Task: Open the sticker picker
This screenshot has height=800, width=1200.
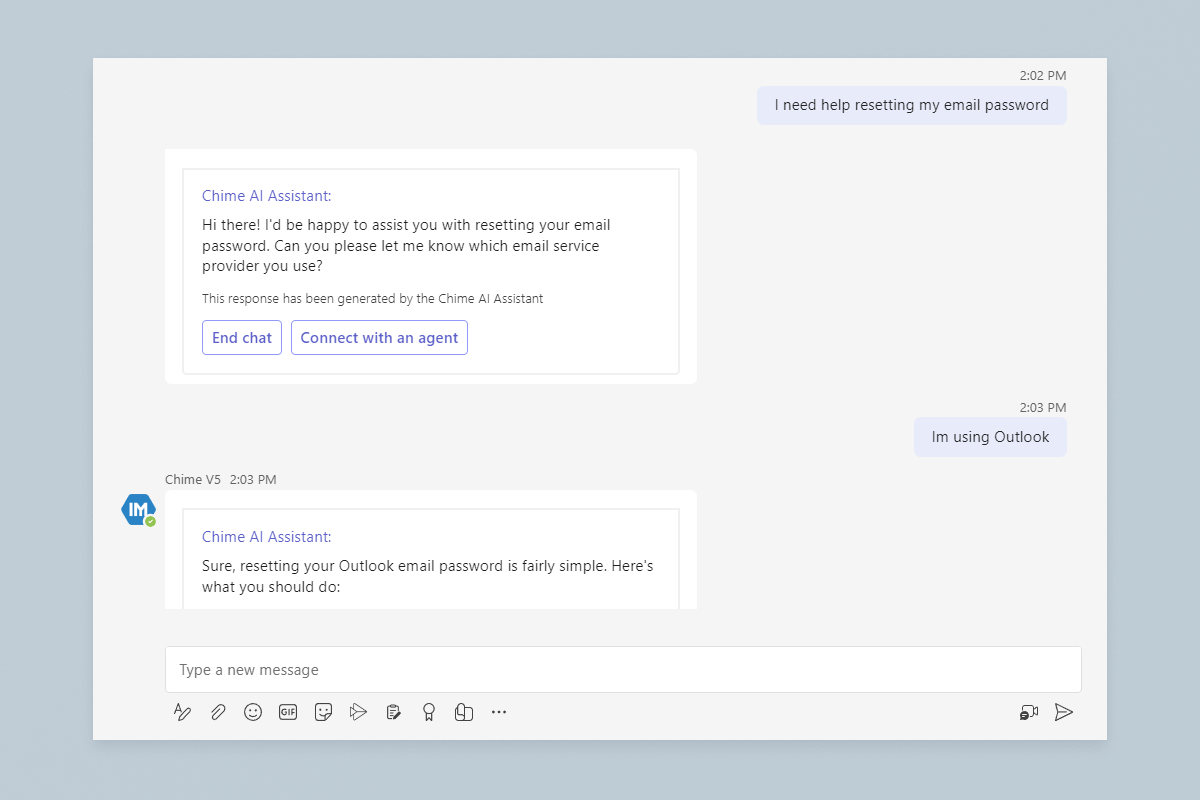Action: pyautogui.click(x=323, y=712)
